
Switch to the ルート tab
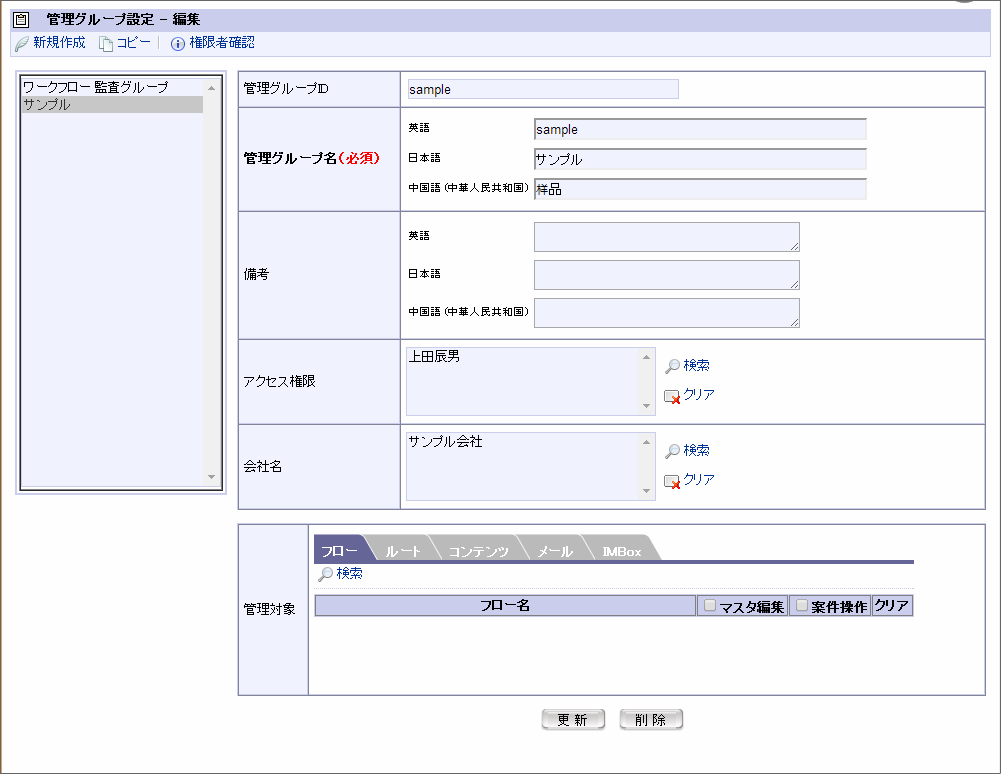403,550
